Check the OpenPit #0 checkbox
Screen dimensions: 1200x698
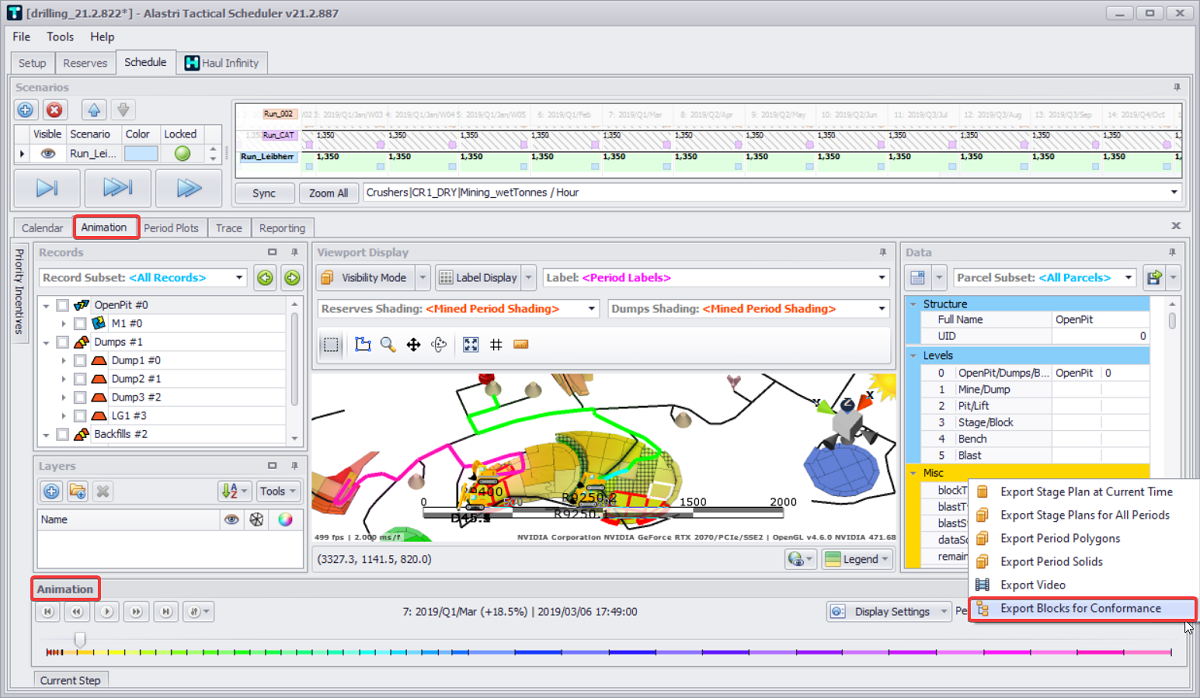click(63, 305)
